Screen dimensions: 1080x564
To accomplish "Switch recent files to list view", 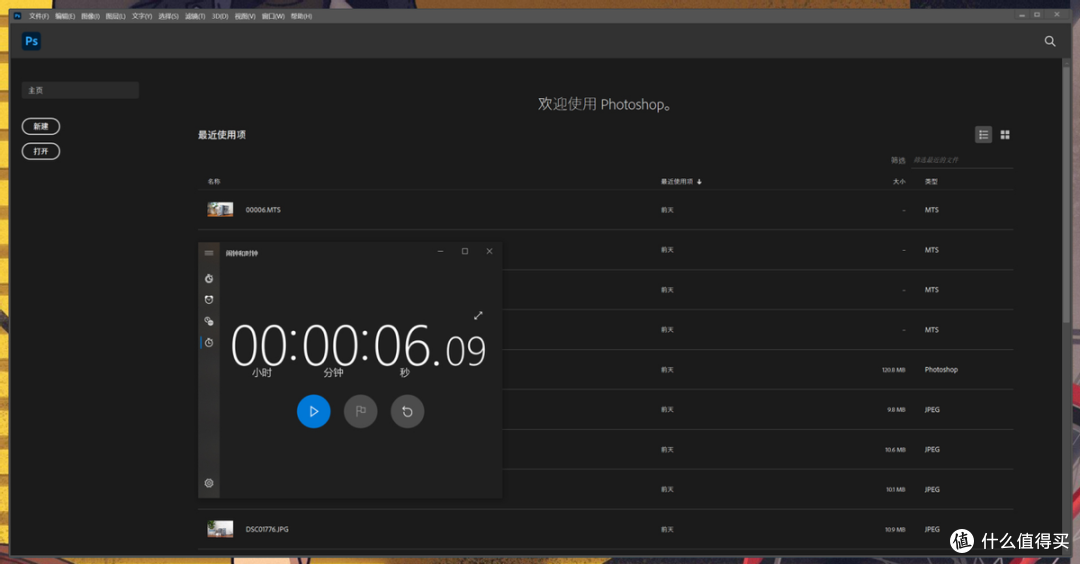I will click(x=984, y=135).
